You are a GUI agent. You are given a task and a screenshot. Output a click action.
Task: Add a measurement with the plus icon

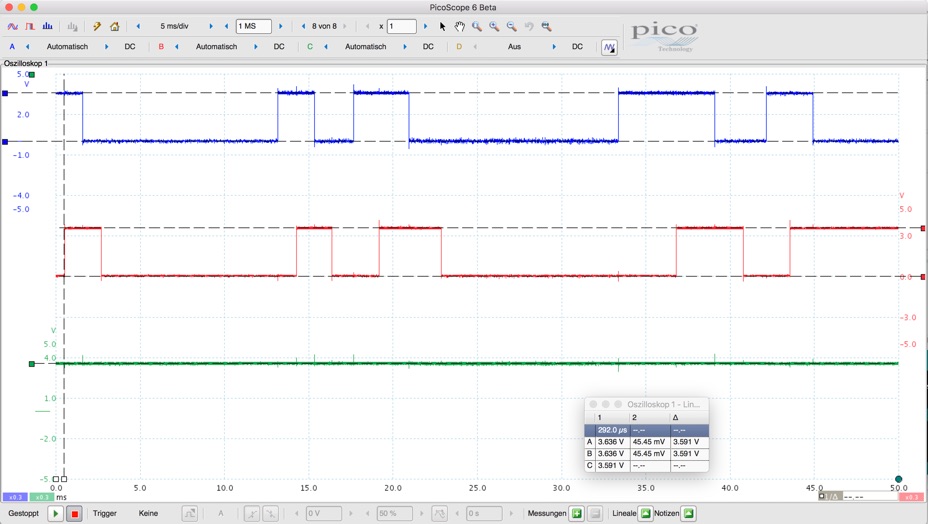(x=576, y=513)
